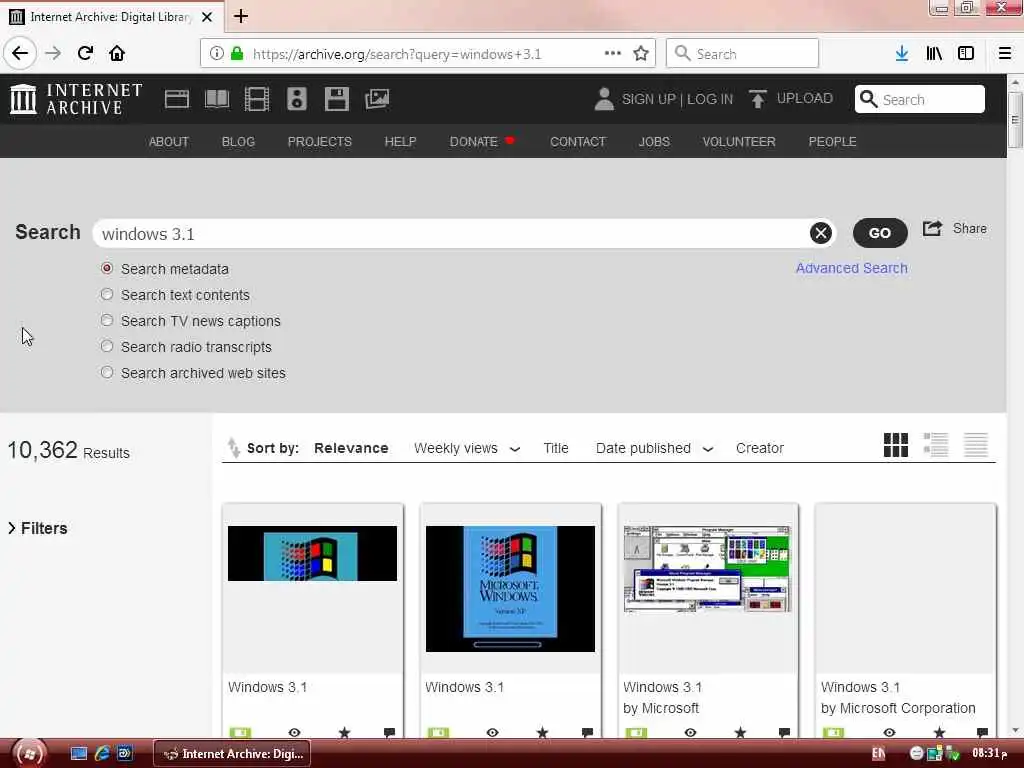Open PEOPLE nav item
Image resolution: width=1024 pixels, height=768 pixels.
832,142
